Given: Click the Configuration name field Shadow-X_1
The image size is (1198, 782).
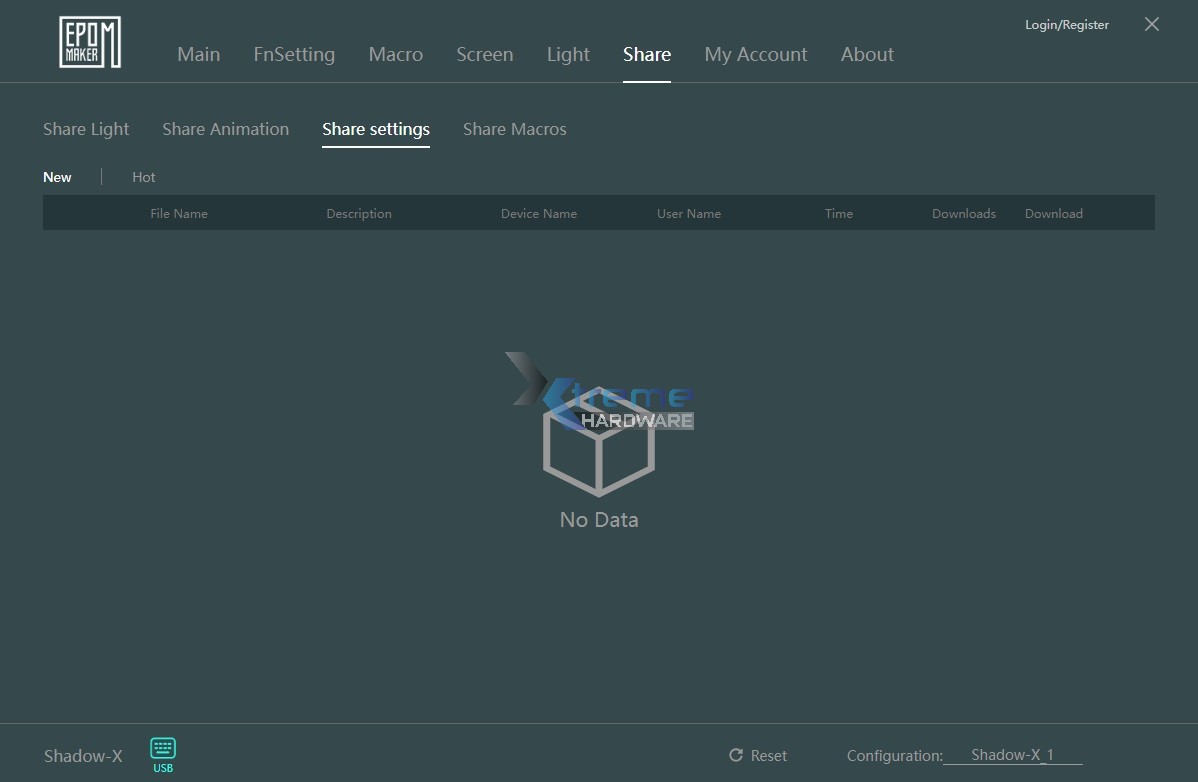Looking at the screenshot, I should coord(1012,755).
